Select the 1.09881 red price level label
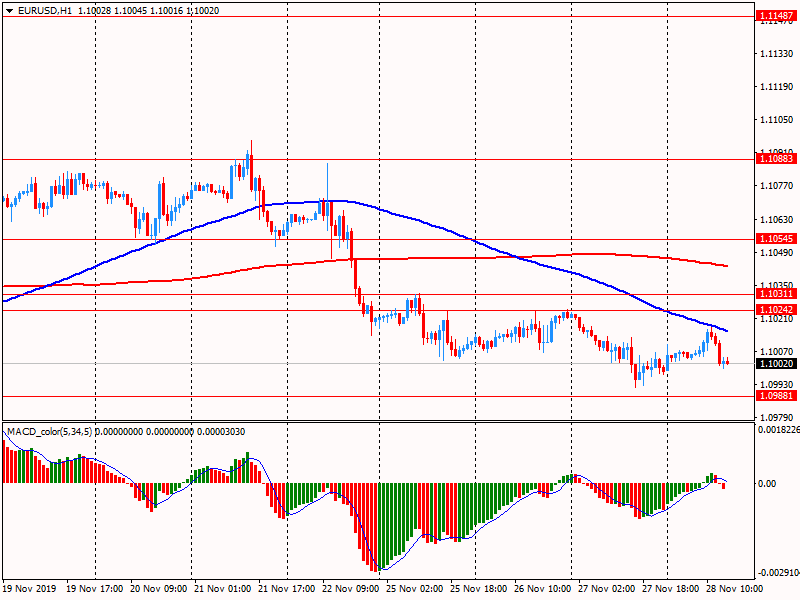Screen dimensions: 800x600 776,395
